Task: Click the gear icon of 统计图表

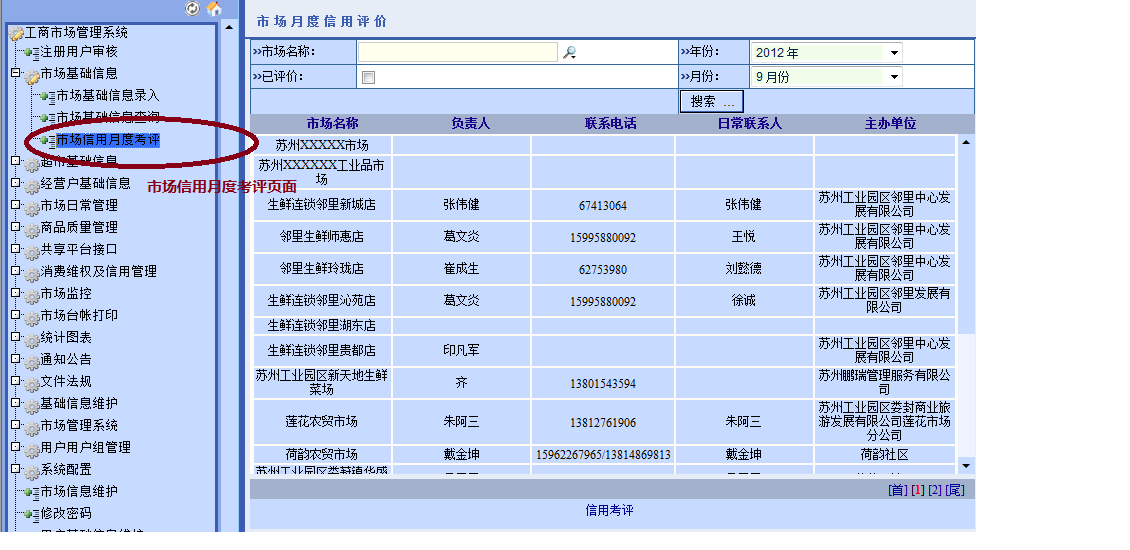Action: (32, 339)
